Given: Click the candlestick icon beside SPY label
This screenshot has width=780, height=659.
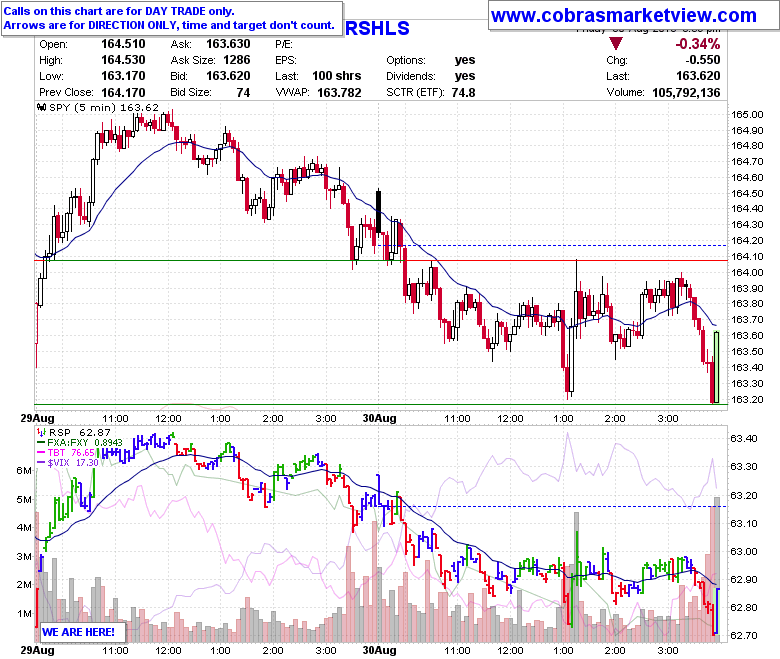Looking at the screenshot, I should coord(42,107).
